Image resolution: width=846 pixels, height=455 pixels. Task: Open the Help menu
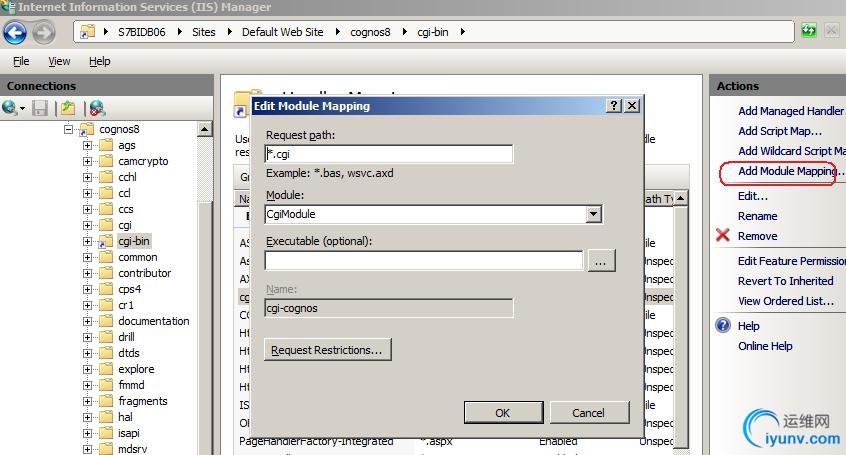tap(99, 61)
